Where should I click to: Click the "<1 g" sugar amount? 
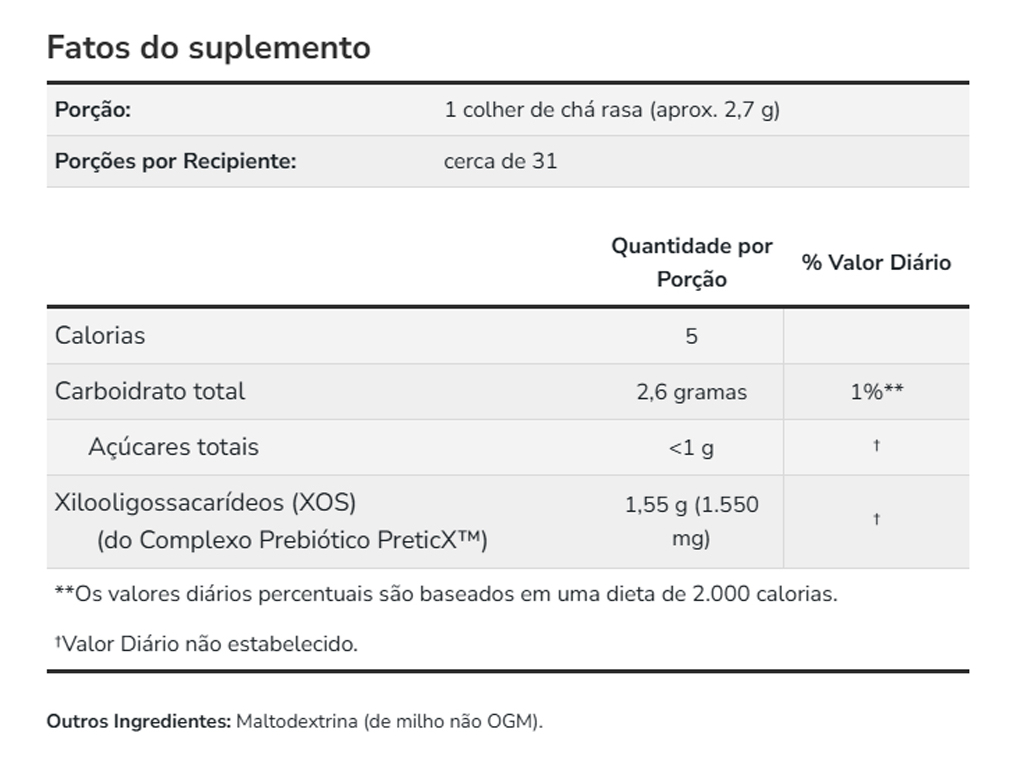coord(691,448)
